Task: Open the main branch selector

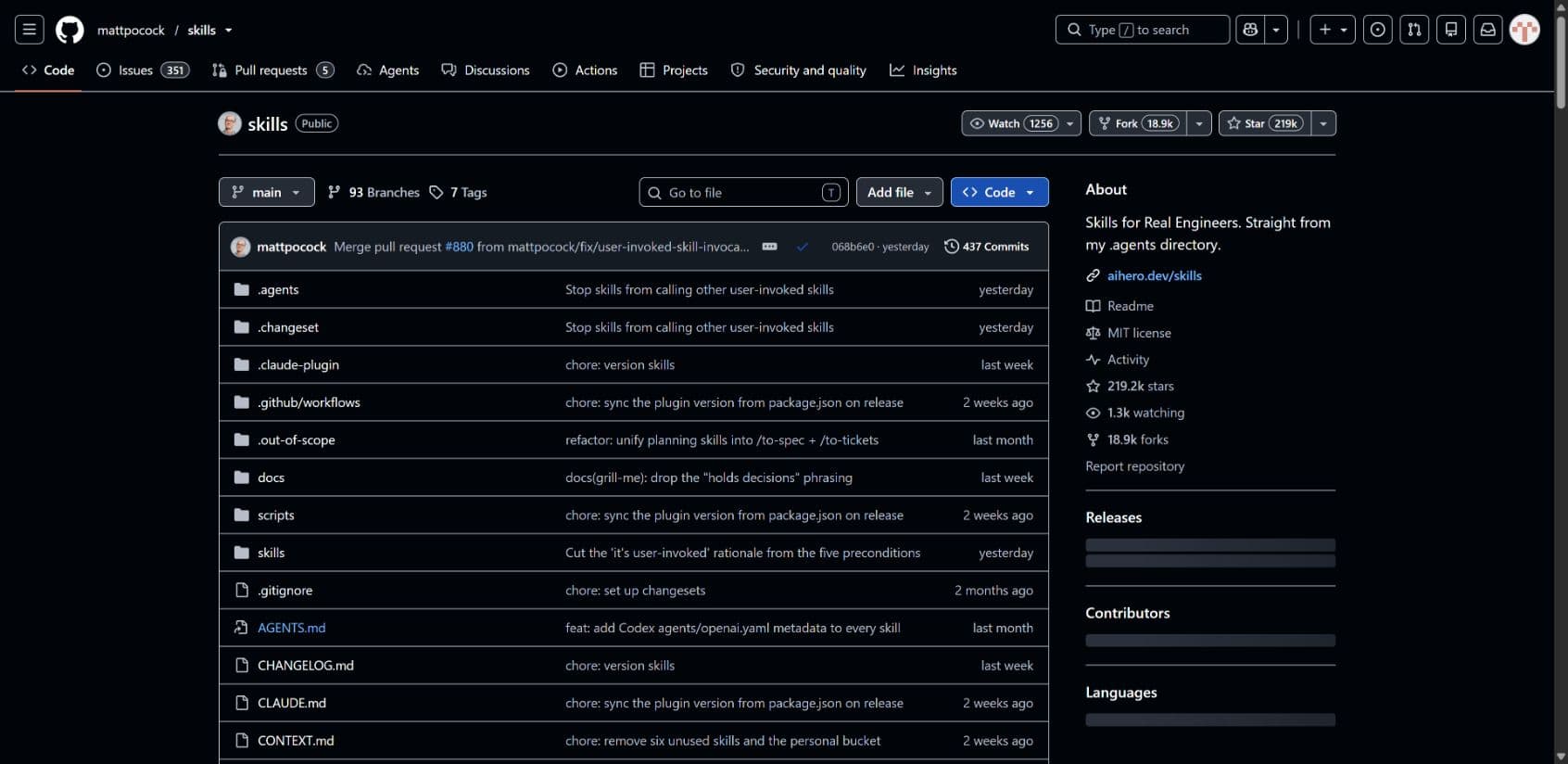Action: coord(267,192)
